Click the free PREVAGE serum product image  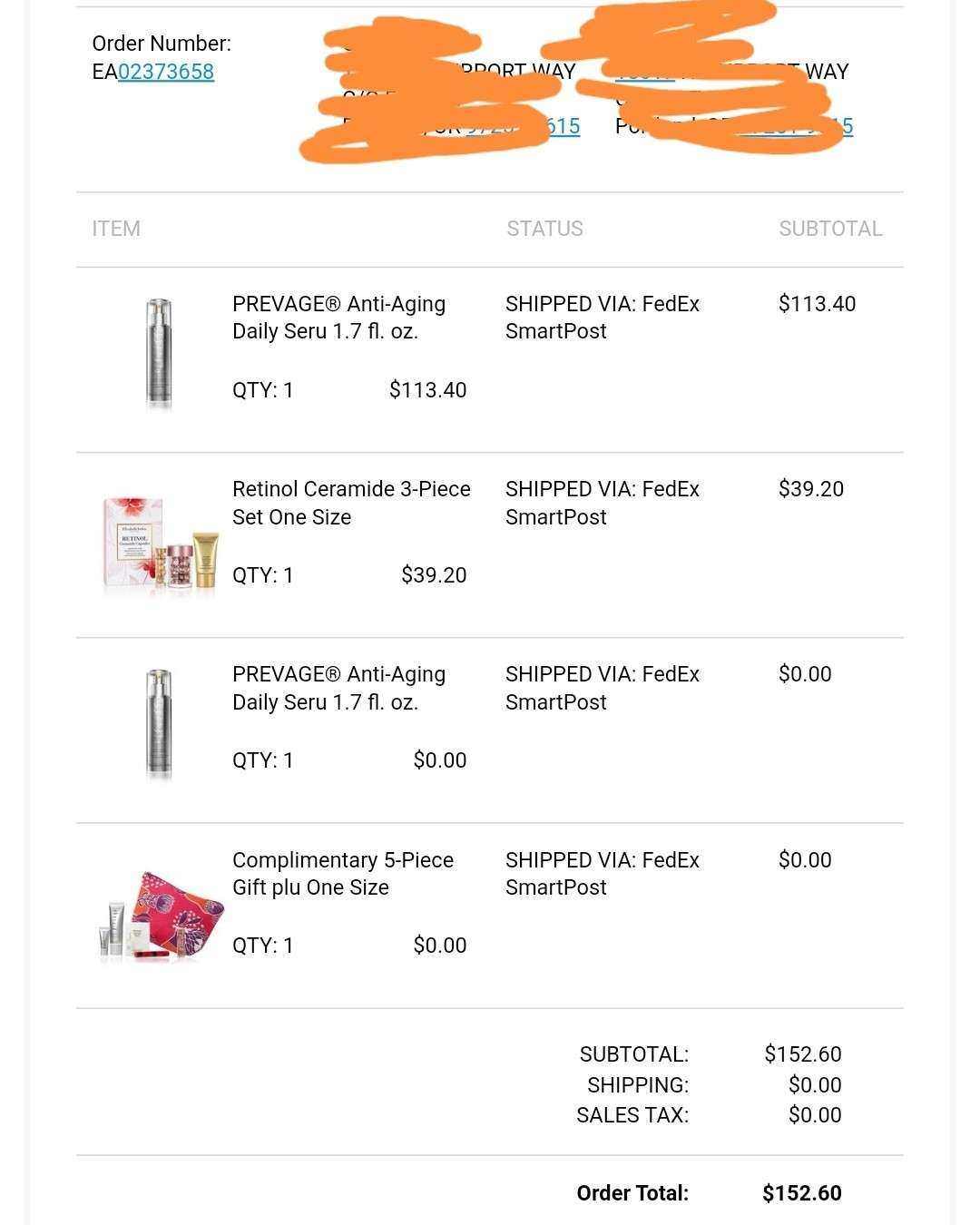(159, 724)
